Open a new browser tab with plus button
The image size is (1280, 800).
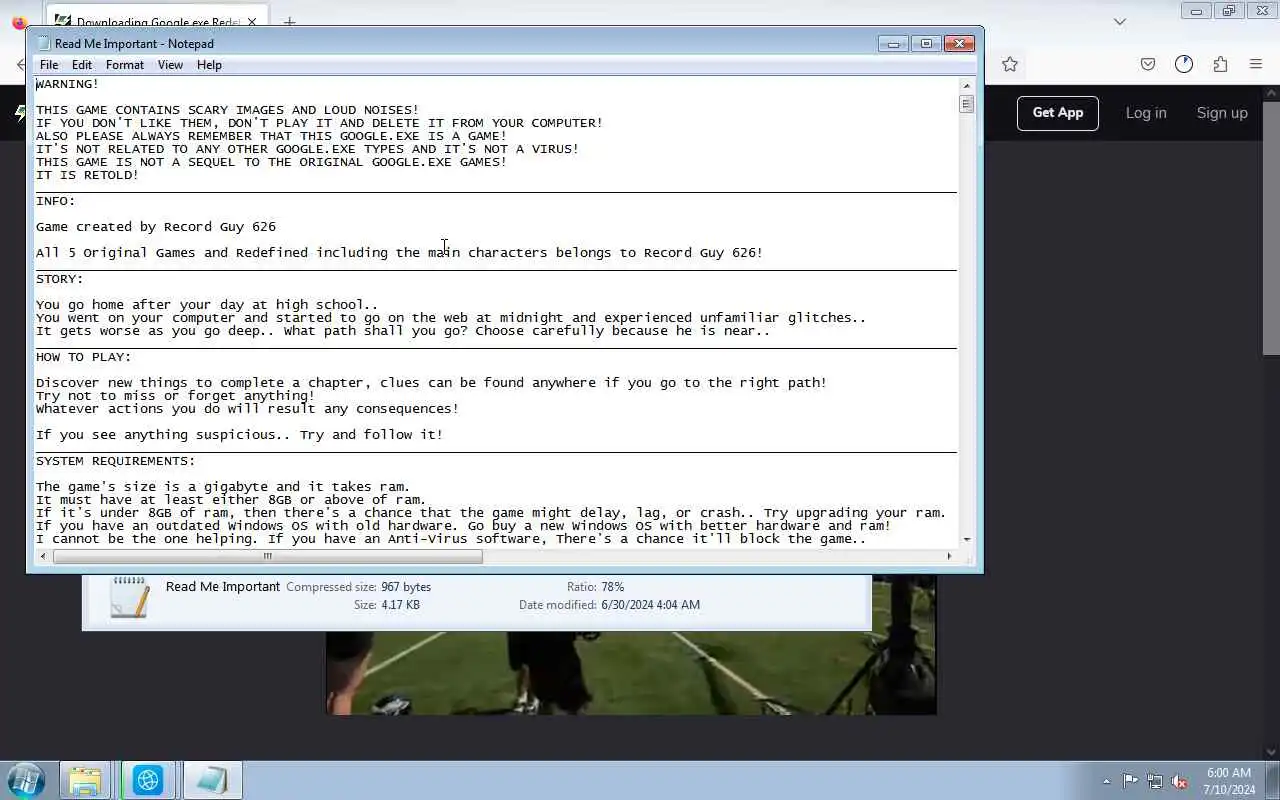click(289, 21)
